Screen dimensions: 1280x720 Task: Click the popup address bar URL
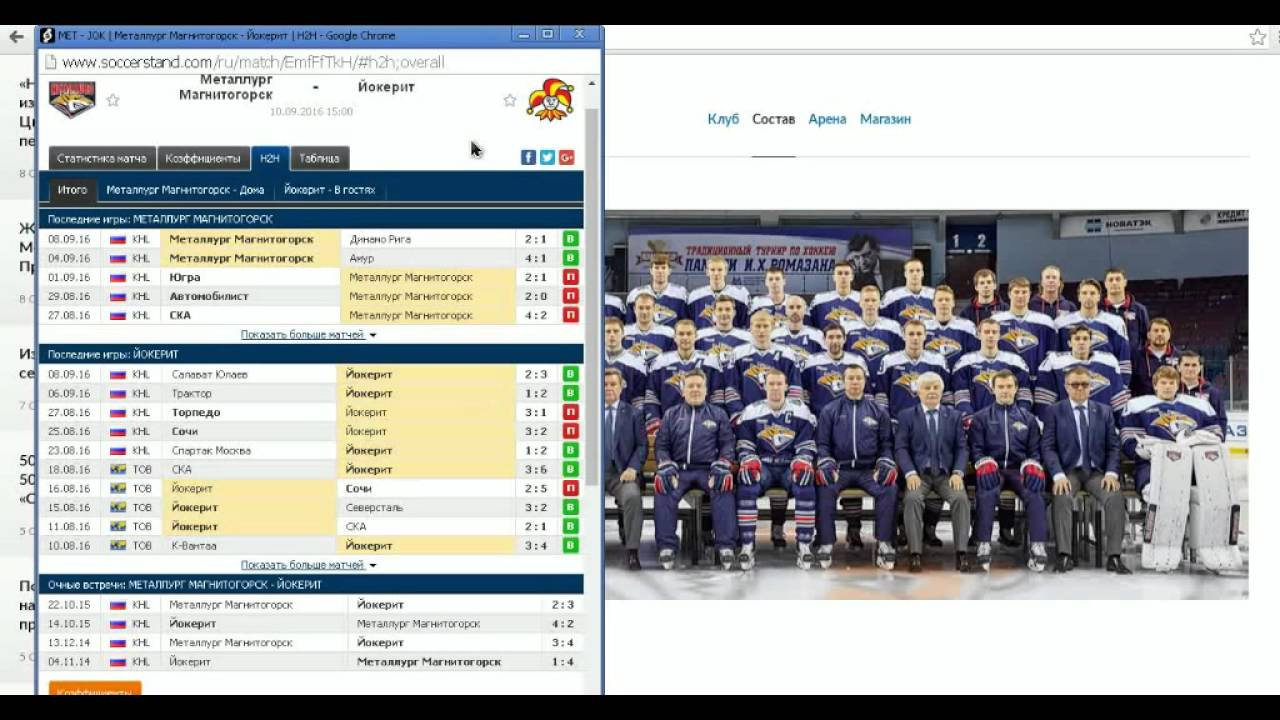click(253, 62)
